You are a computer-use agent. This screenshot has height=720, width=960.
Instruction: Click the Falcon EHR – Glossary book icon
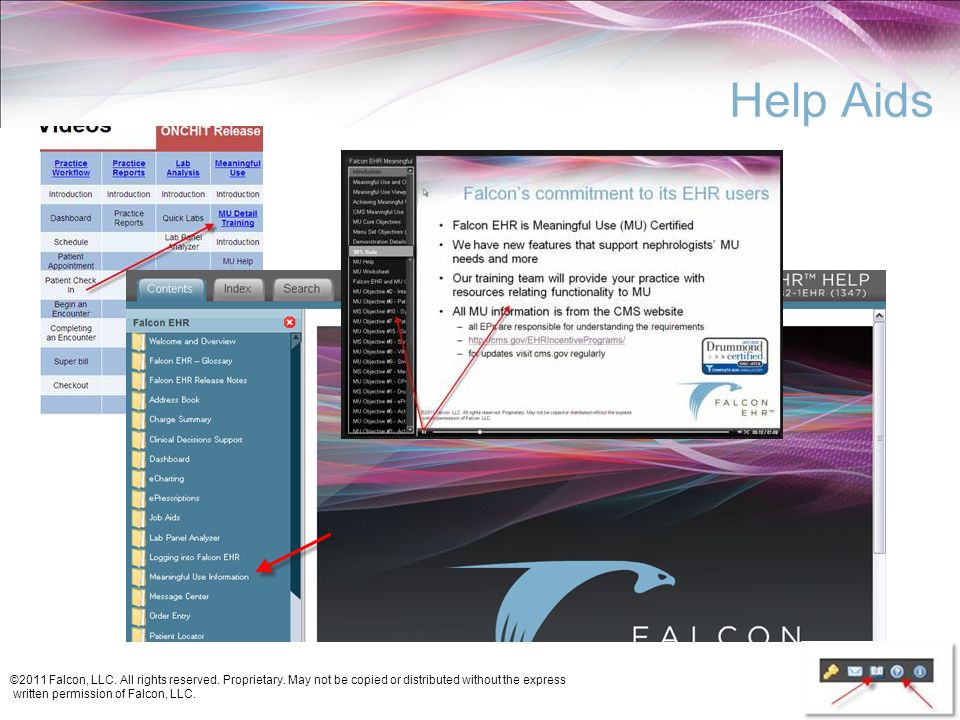tap(138, 361)
